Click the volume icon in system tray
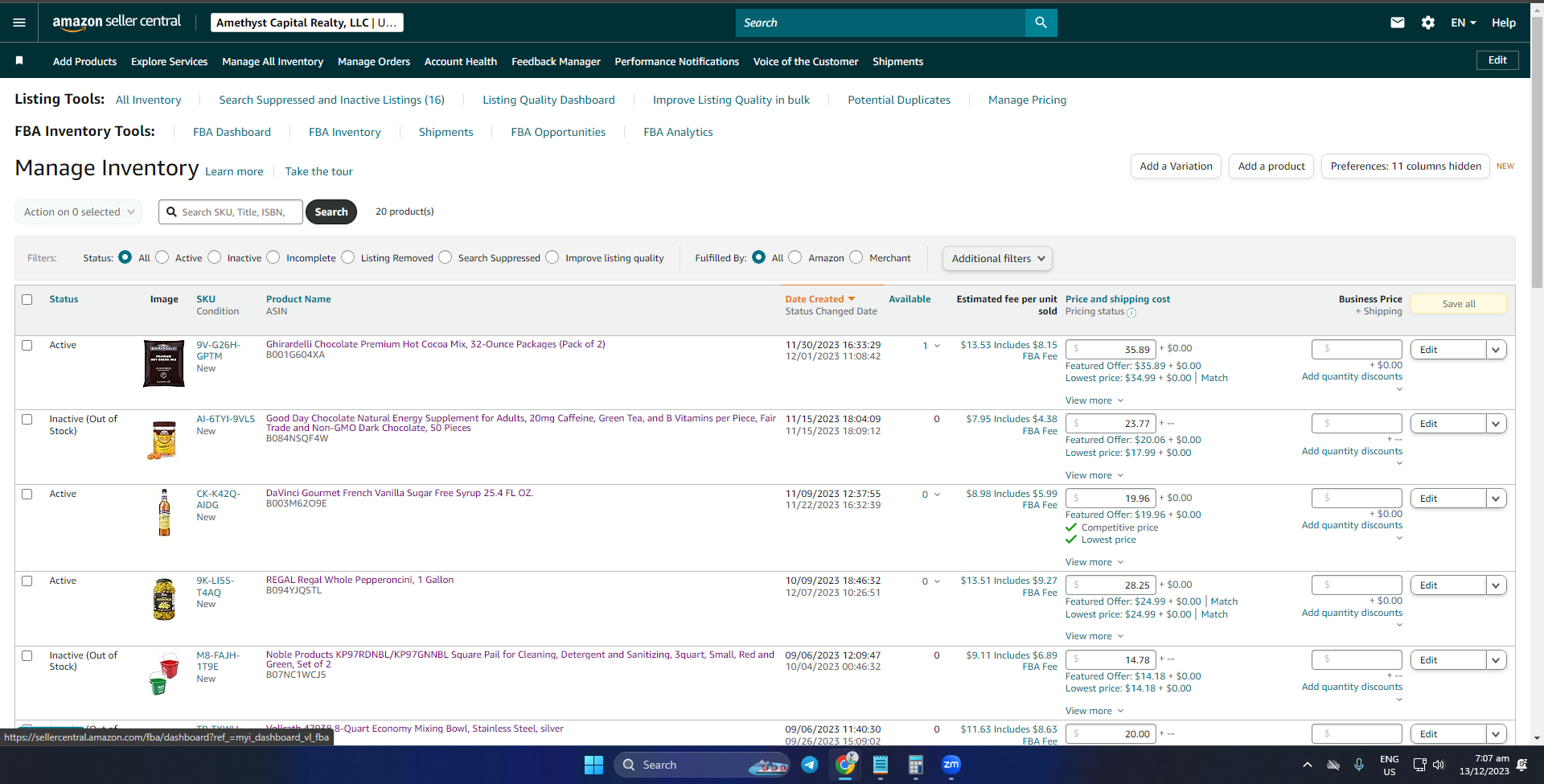 pos(1439,765)
